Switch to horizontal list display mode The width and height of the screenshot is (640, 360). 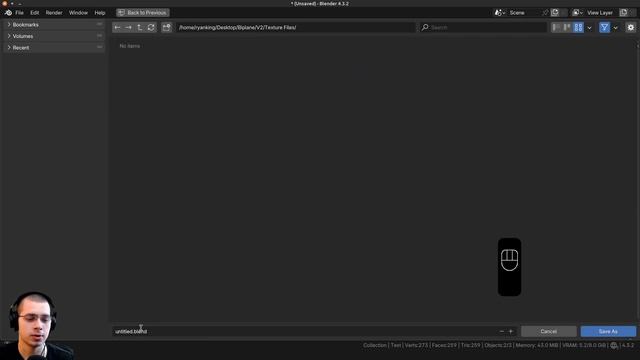click(567, 27)
